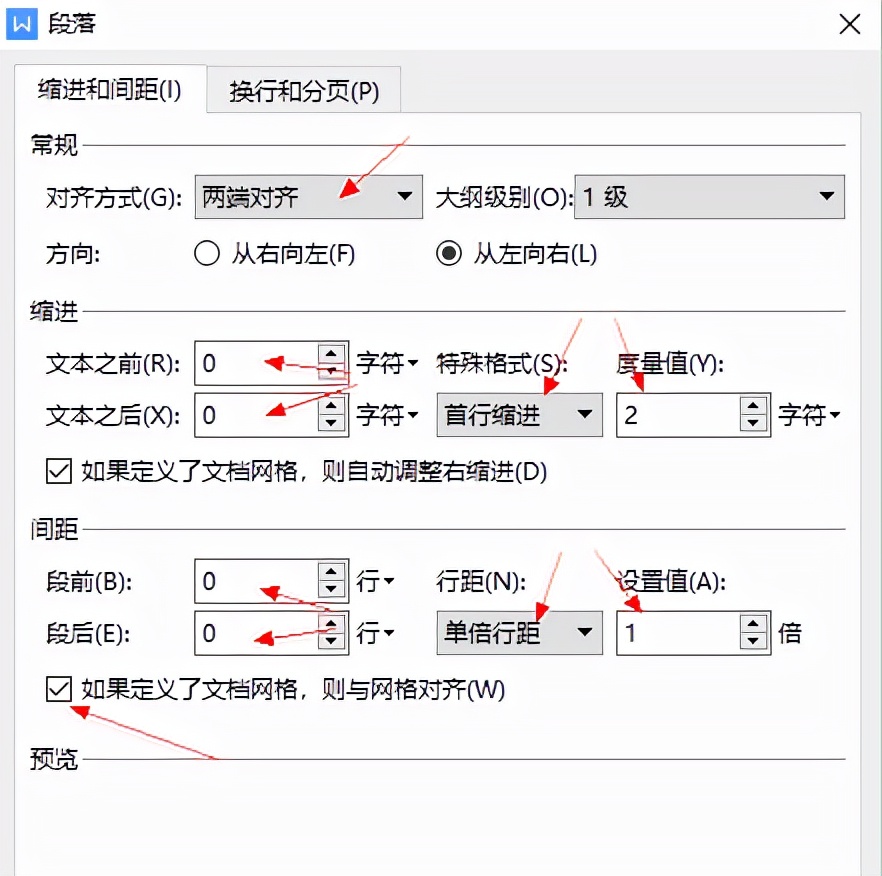Select the 从右向左(F) radio button

coord(206,254)
